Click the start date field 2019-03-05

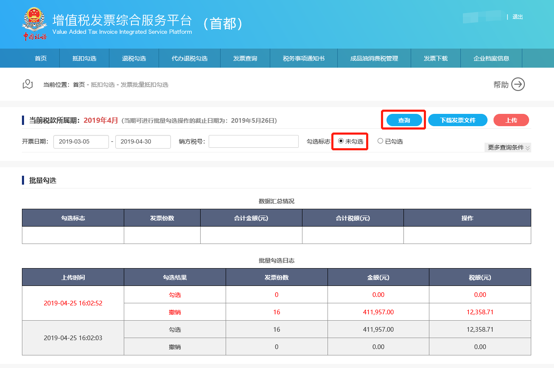tap(81, 141)
